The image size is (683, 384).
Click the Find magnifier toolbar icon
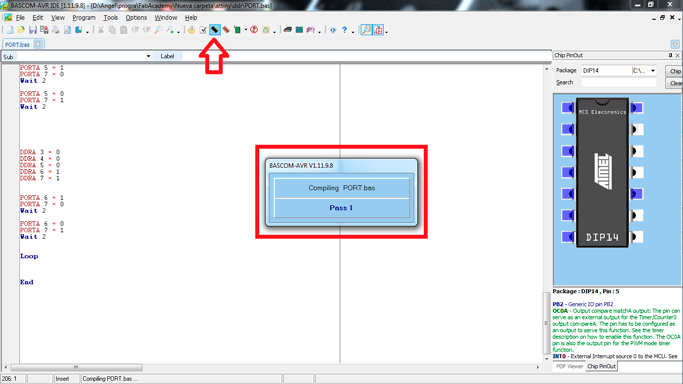click(x=159, y=30)
